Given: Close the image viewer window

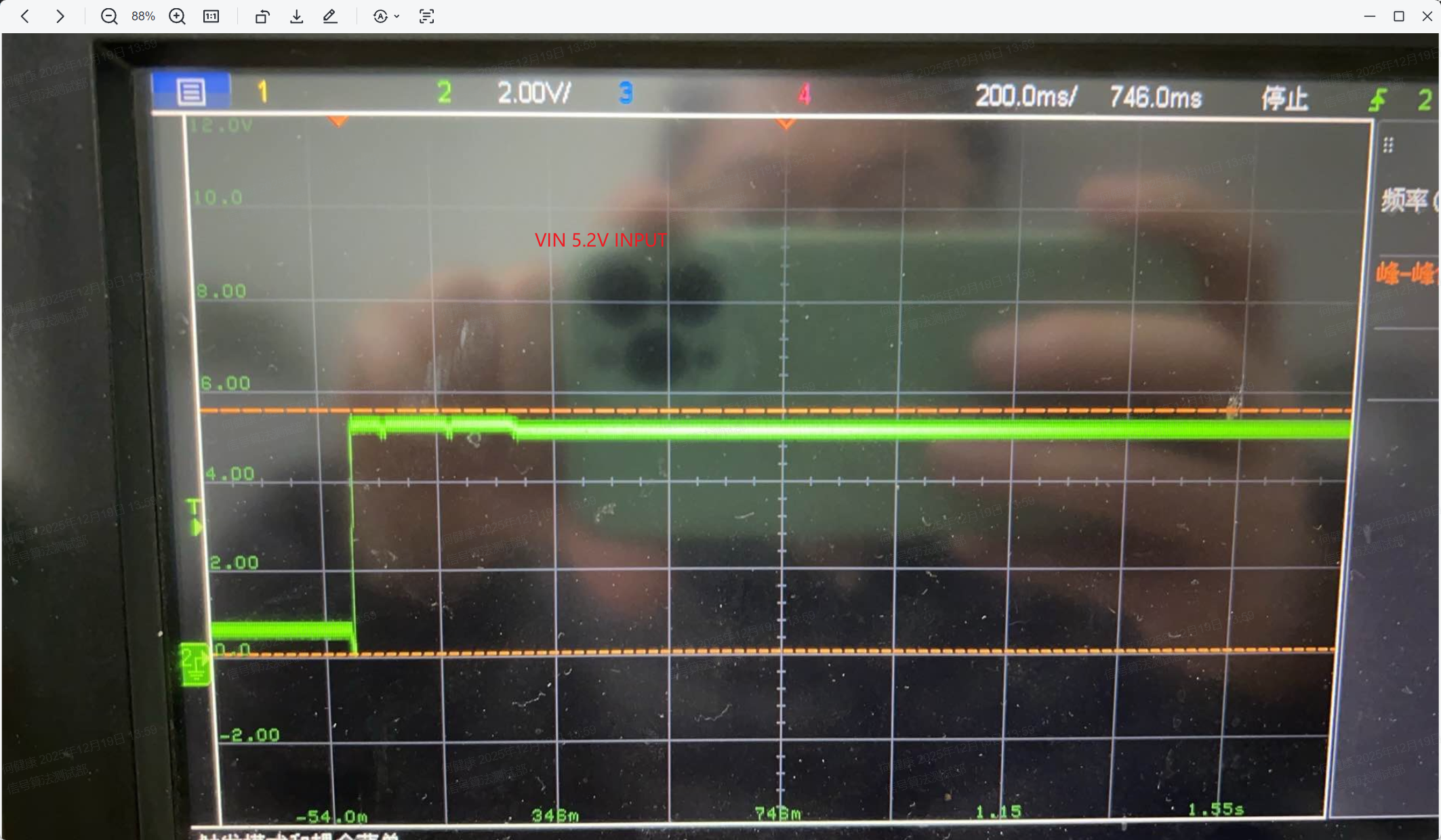Looking at the screenshot, I should [1427, 16].
